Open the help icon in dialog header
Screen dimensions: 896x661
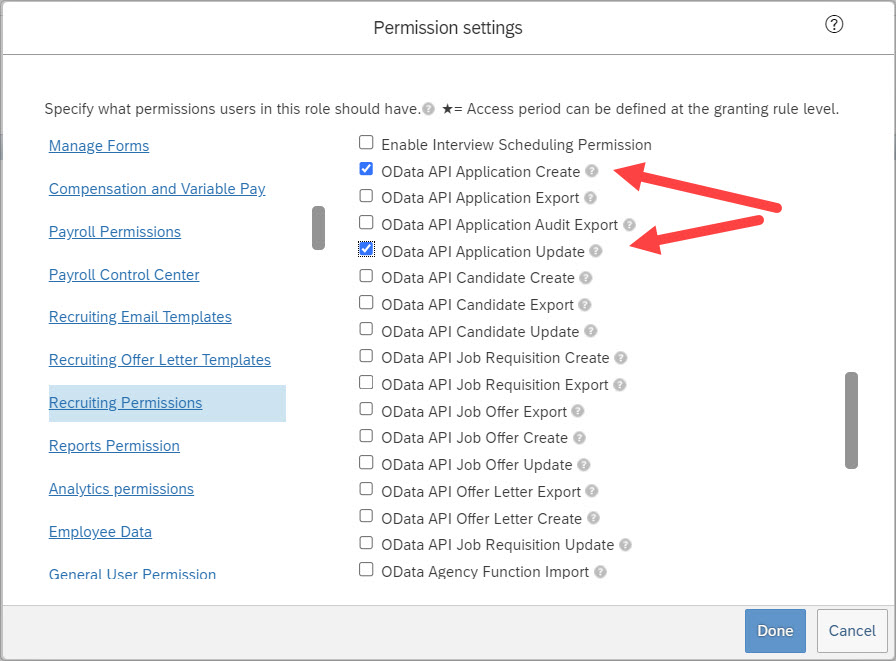tap(834, 25)
